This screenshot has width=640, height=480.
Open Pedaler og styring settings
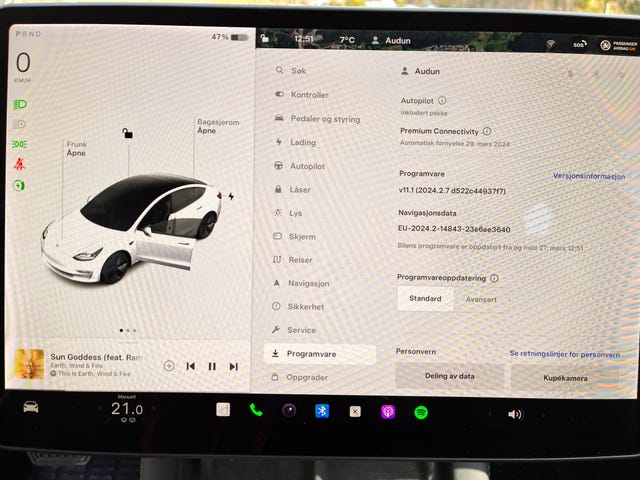pos(320,119)
